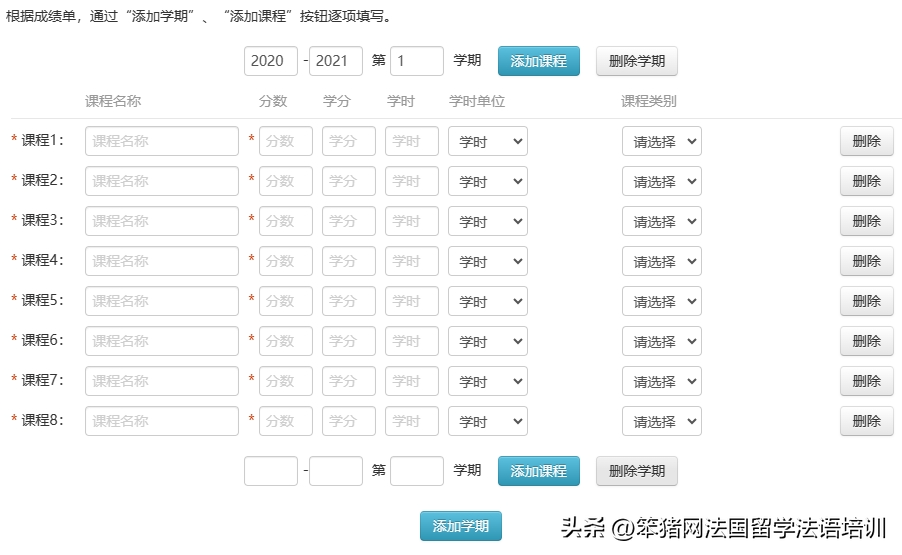Click the 学分 field in 课程6 row
902x555 pixels.
[348, 342]
